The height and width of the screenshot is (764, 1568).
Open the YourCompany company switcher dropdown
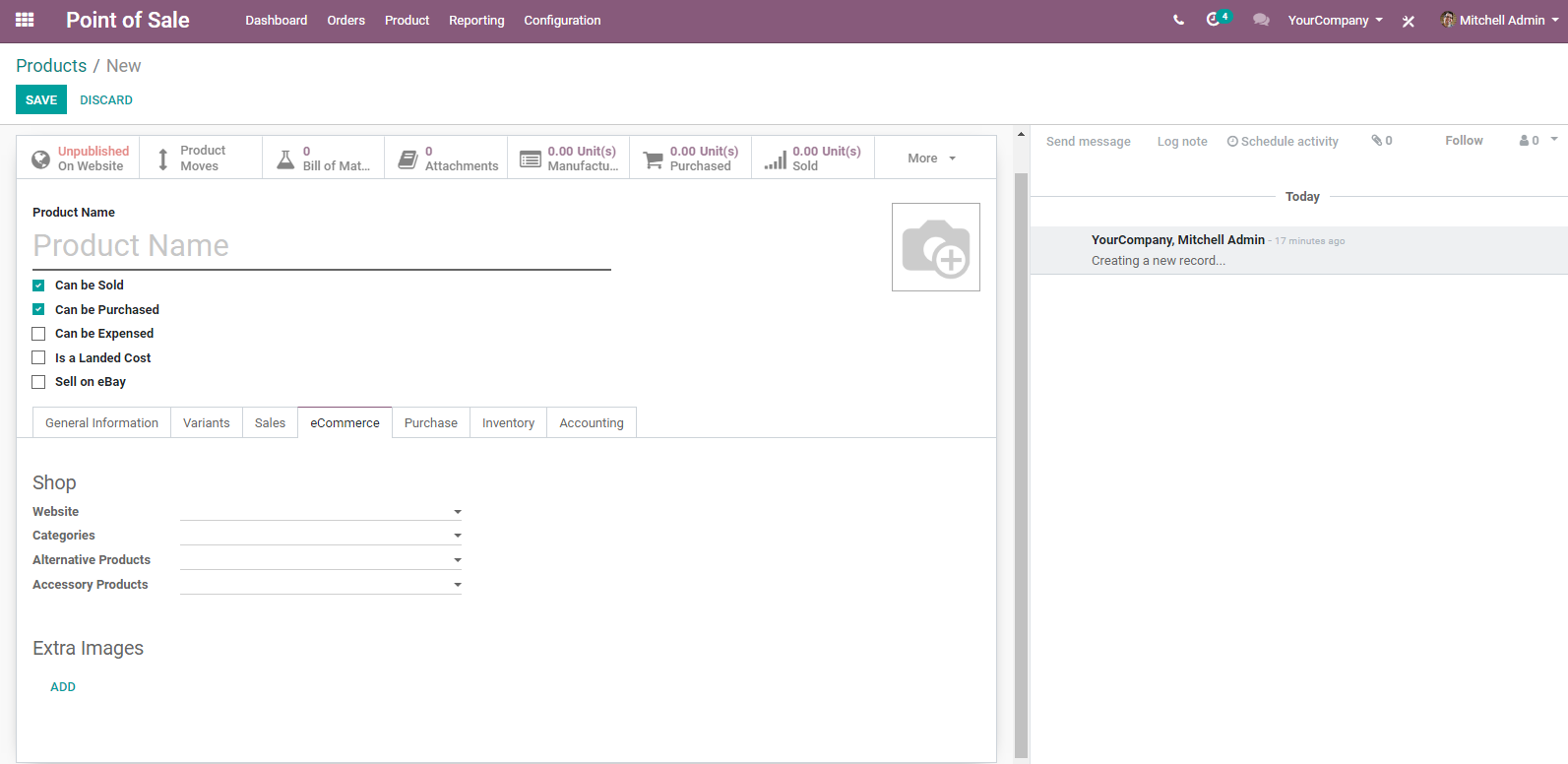[x=1336, y=20]
